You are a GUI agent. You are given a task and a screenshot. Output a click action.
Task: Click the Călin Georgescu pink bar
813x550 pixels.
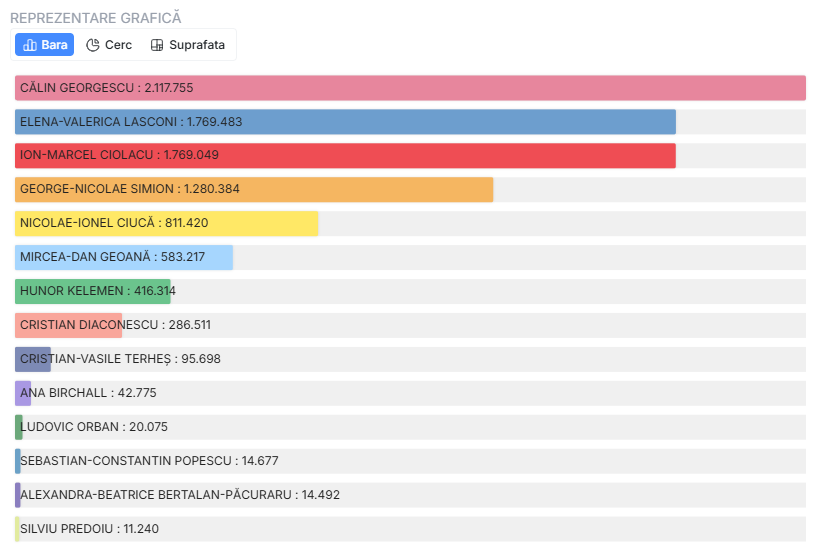[410, 88]
